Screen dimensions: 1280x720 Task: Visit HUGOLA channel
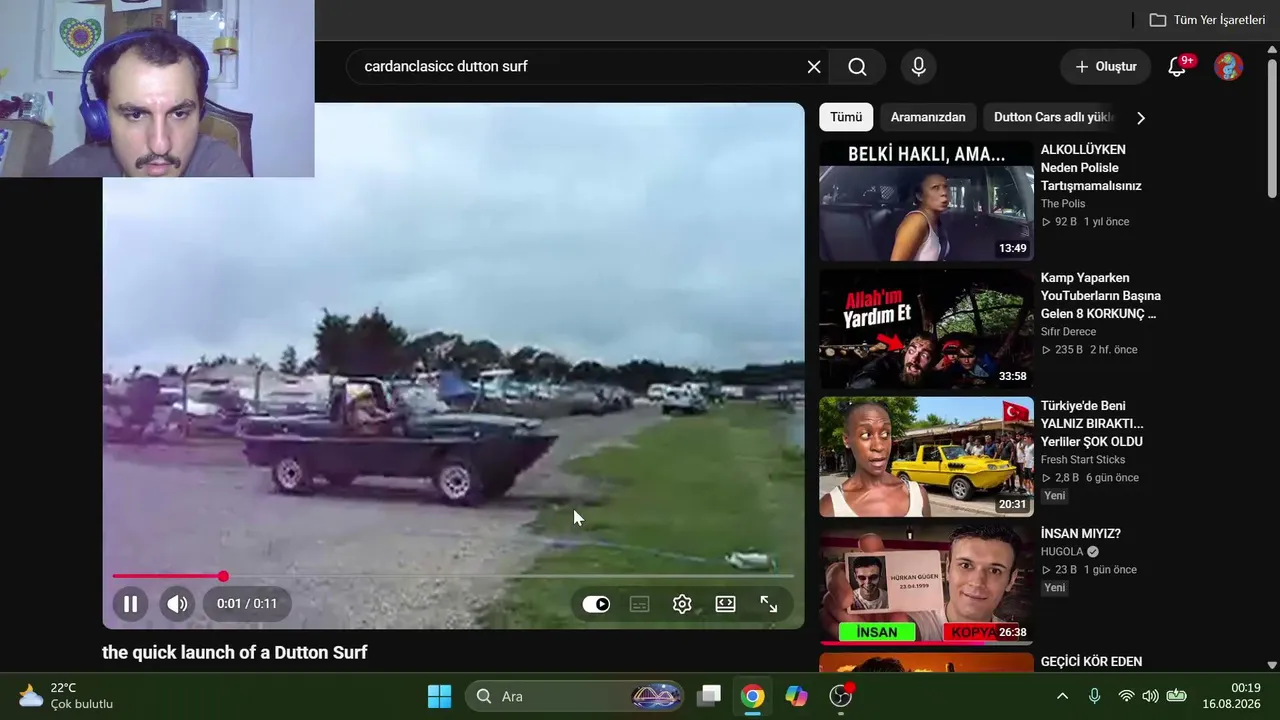(1064, 552)
